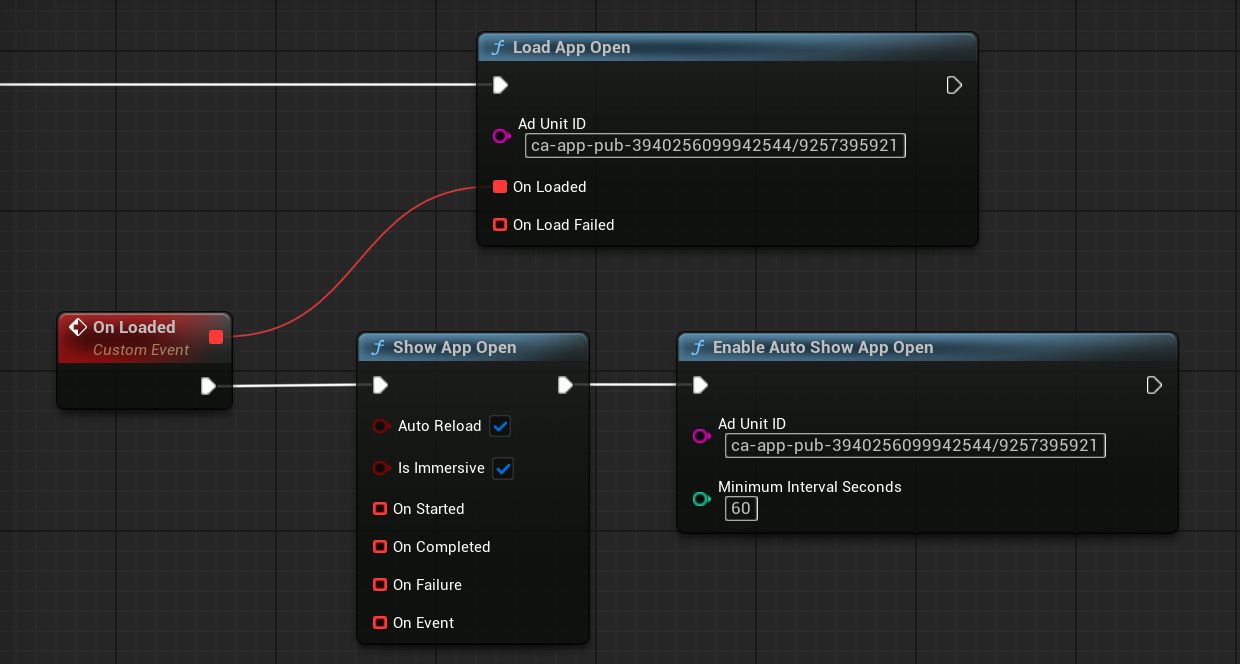Click the Minimum Interval Seconds green input pin
The height and width of the screenshot is (664, 1240).
701,498
